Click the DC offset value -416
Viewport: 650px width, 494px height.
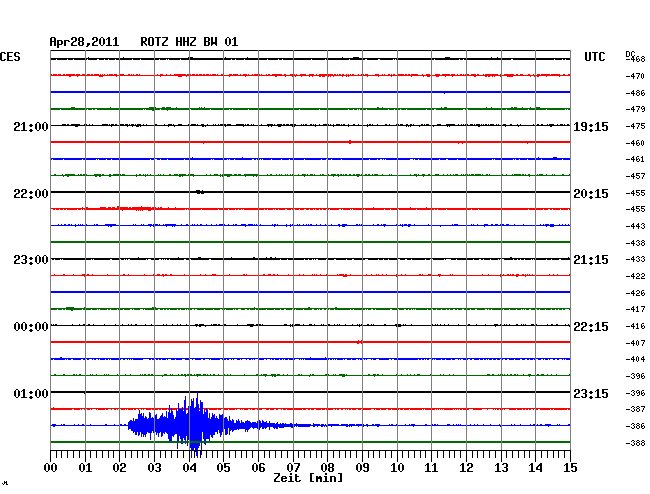tap(635, 326)
